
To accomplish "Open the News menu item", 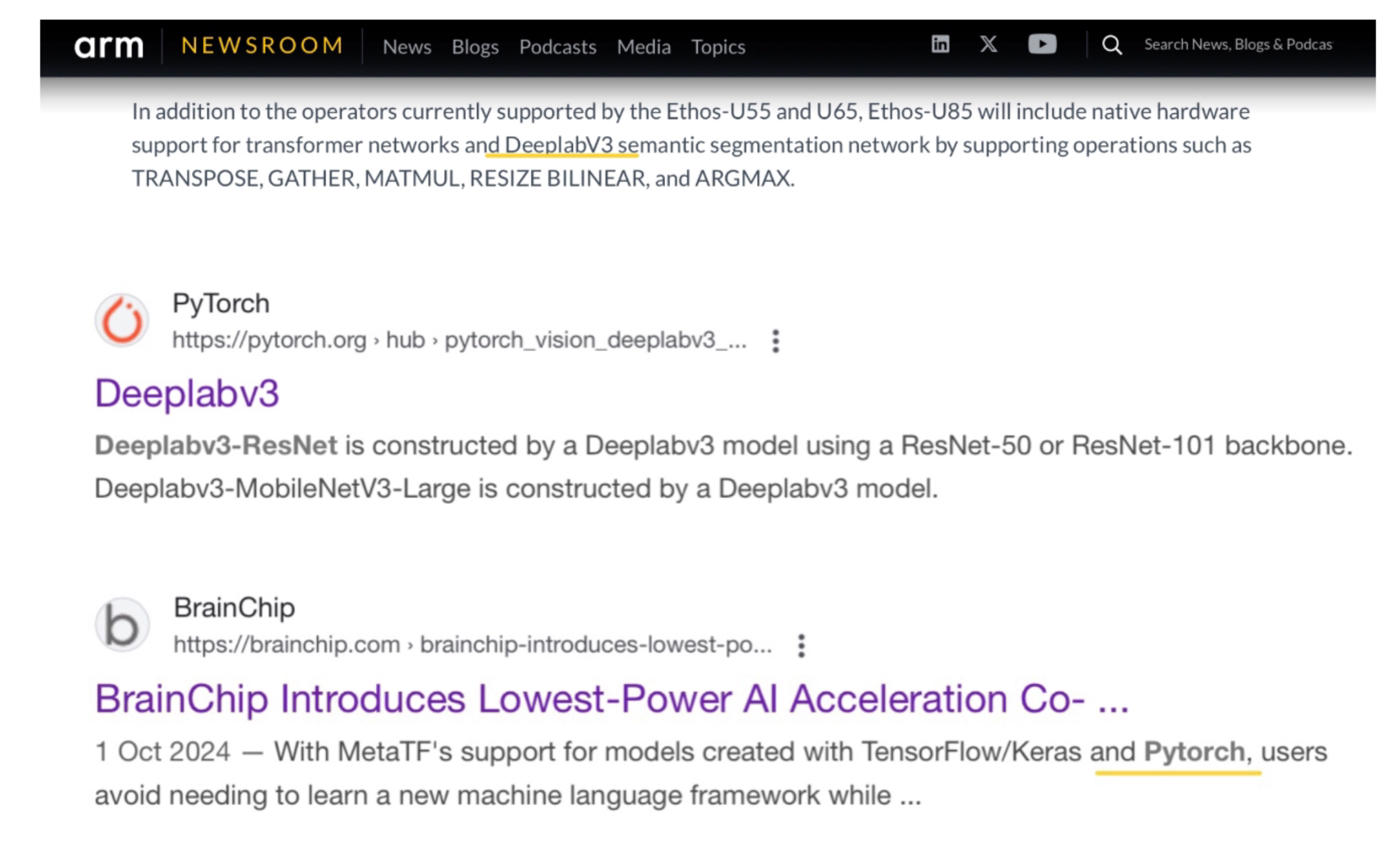I will coord(407,47).
